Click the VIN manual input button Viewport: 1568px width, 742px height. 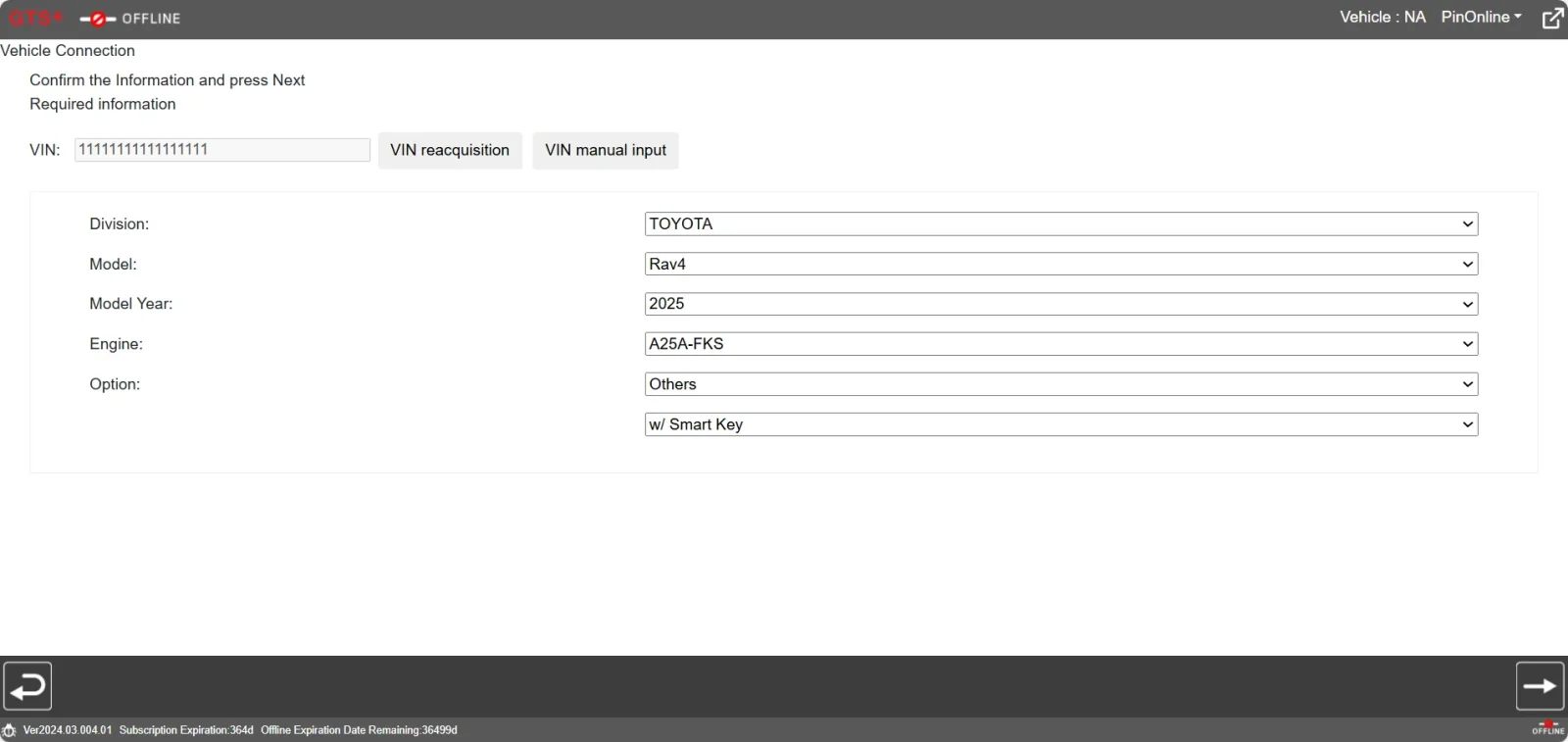606,151
